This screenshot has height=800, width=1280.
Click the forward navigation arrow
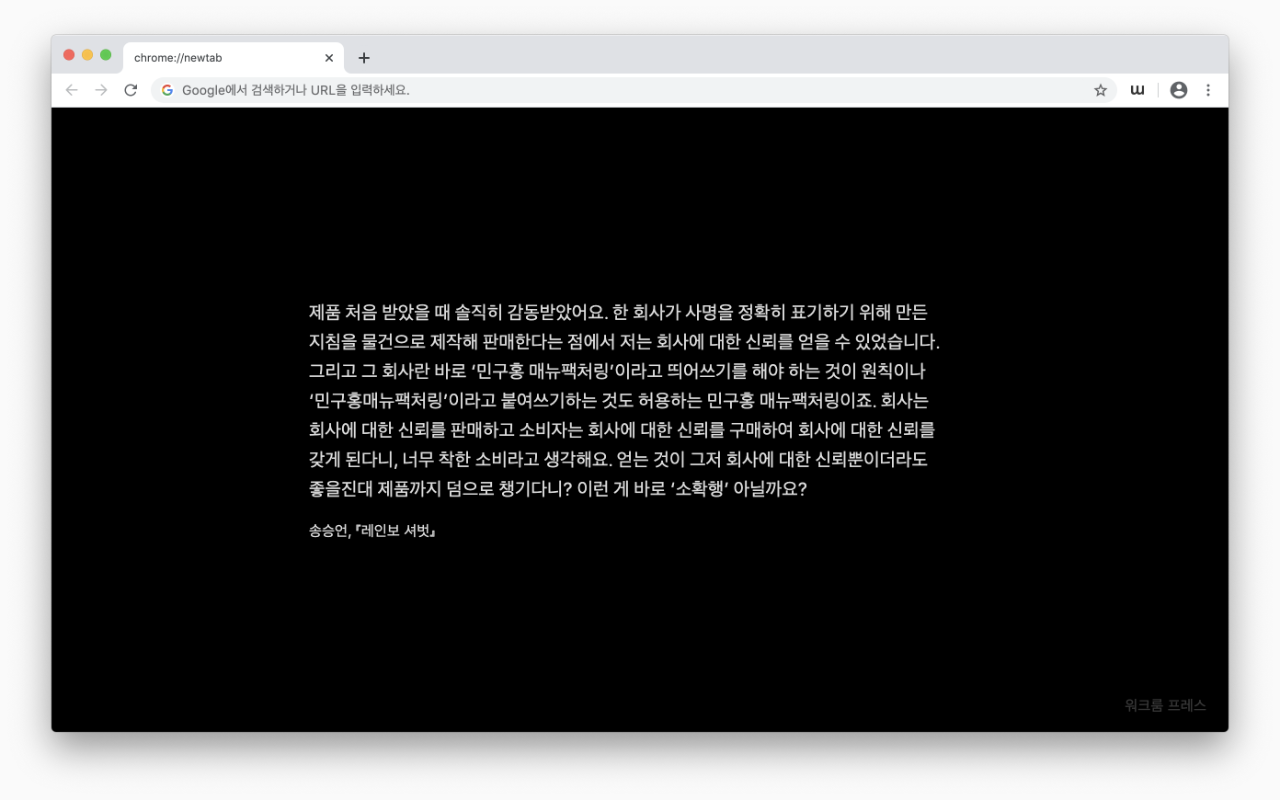pyautogui.click(x=99, y=90)
